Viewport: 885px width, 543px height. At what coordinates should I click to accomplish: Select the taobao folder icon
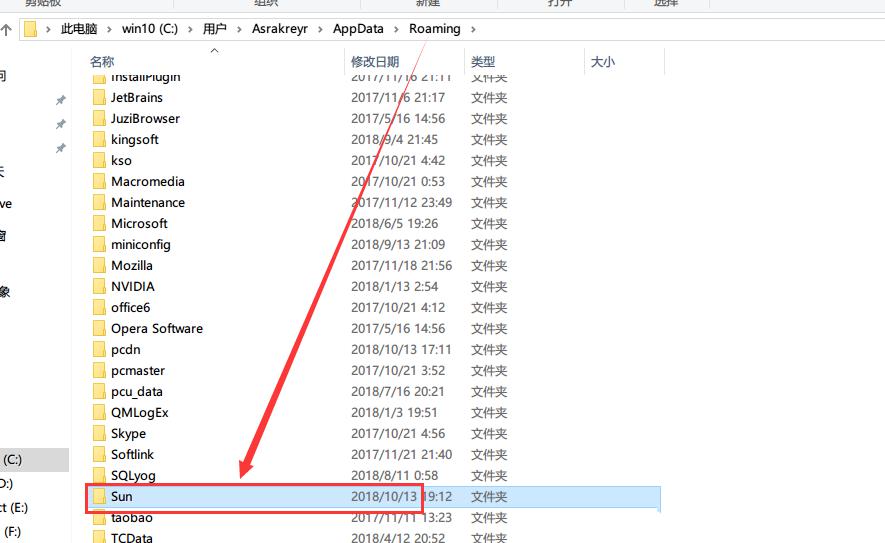coord(99,518)
